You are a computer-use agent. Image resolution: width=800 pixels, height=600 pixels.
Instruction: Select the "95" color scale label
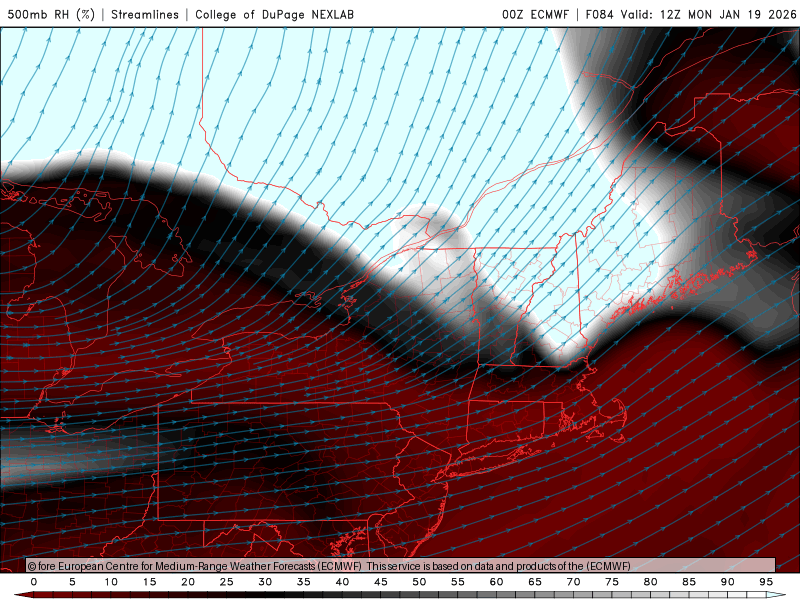pyautogui.click(x=766, y=582)
